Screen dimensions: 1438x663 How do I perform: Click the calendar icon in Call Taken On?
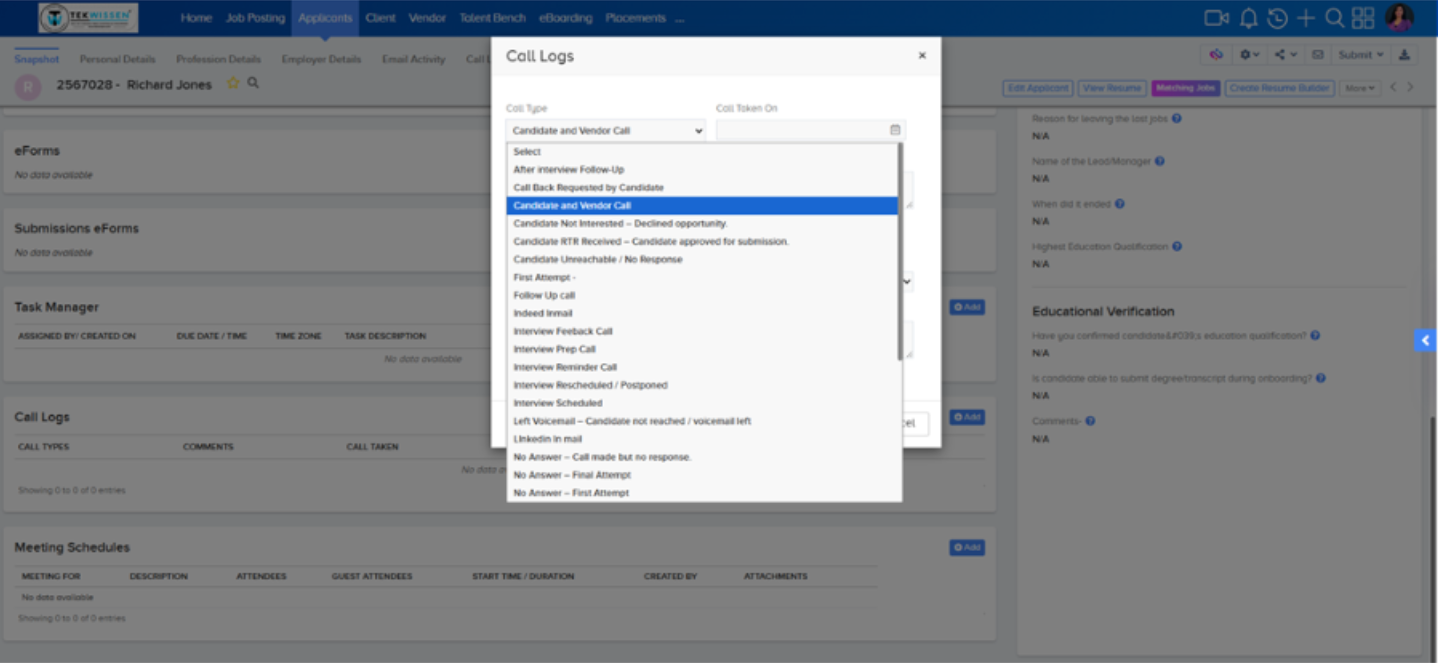895,130
